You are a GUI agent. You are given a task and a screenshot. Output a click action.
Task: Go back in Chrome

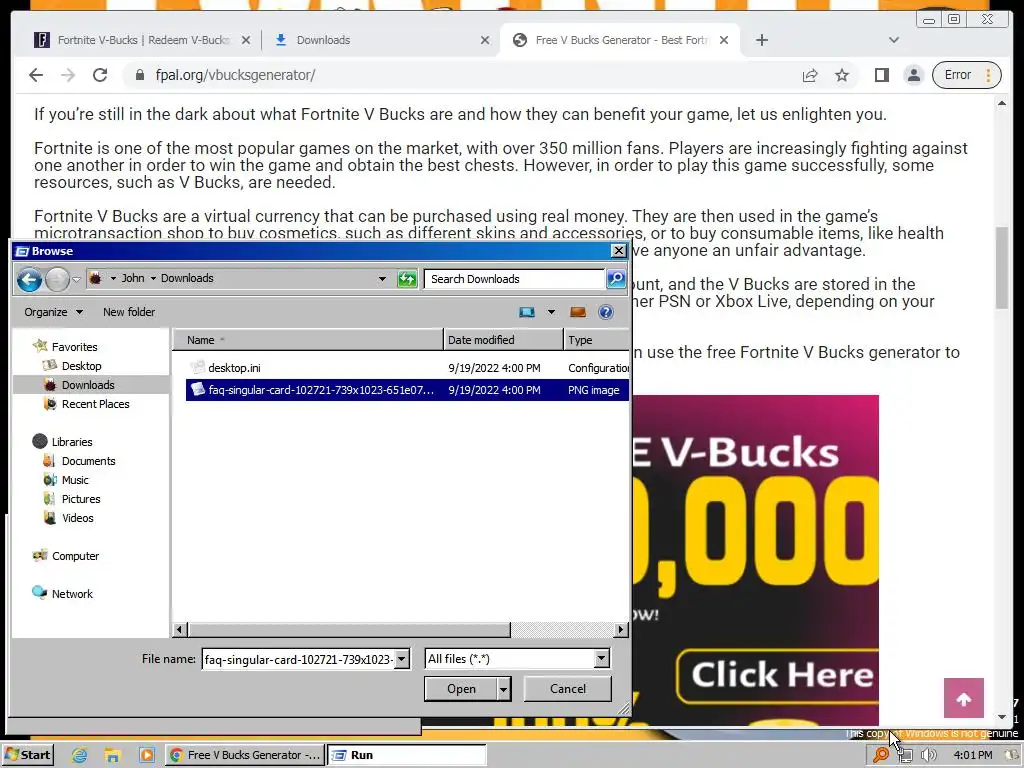coord(36,75)
